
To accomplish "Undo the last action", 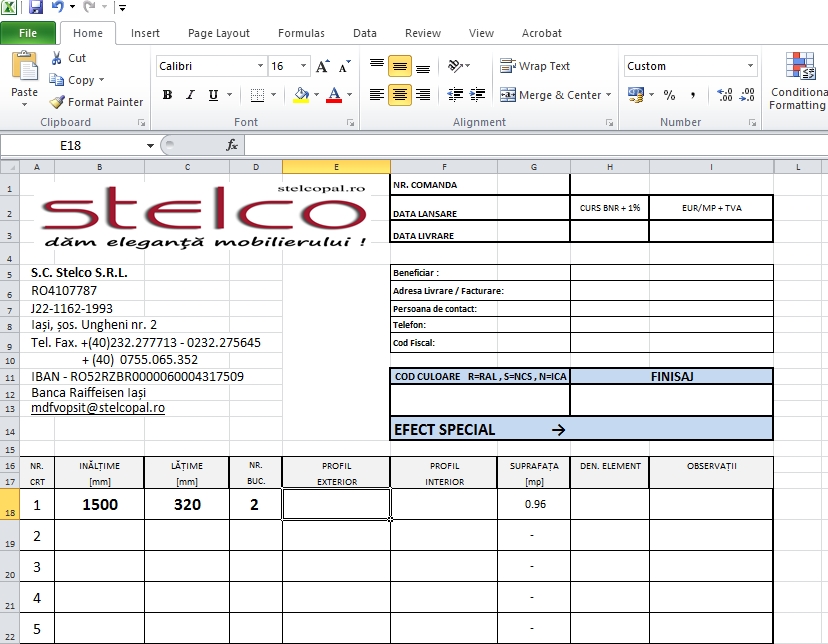I will click(58, 7).
